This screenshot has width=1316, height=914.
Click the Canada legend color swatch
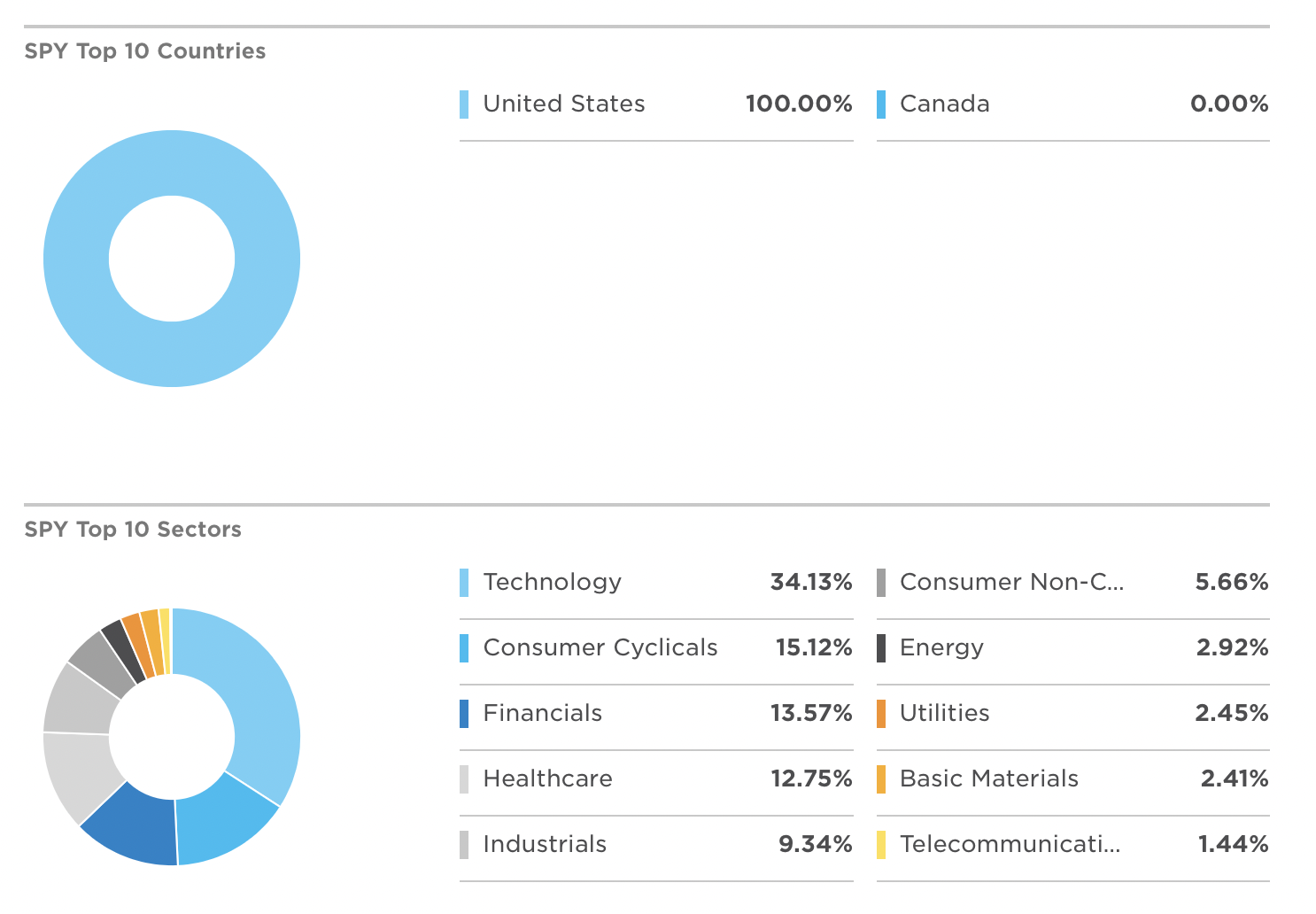click(x=881, y=104)
